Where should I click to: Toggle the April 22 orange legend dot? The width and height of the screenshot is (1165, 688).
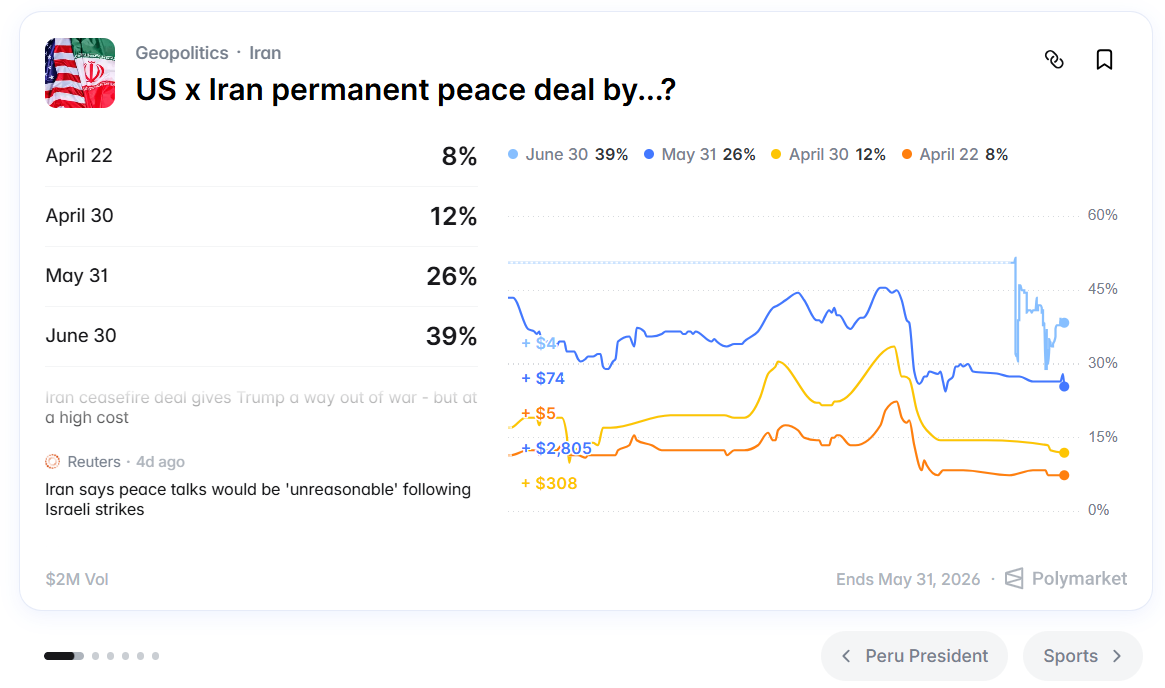(907, 155)
